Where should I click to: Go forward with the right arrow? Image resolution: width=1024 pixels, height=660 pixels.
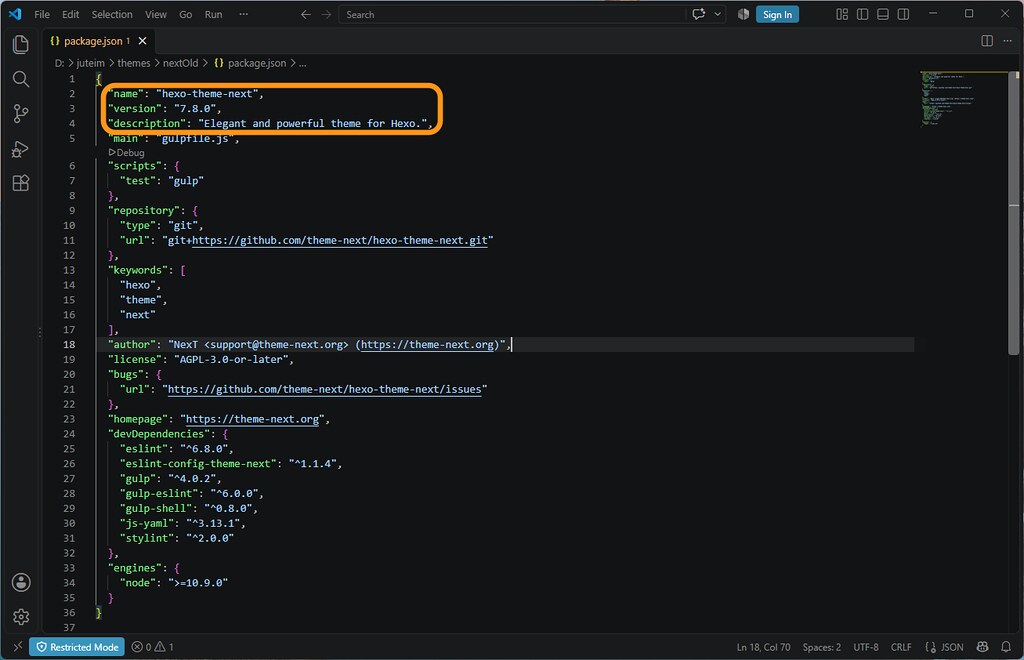click(327, 14)
